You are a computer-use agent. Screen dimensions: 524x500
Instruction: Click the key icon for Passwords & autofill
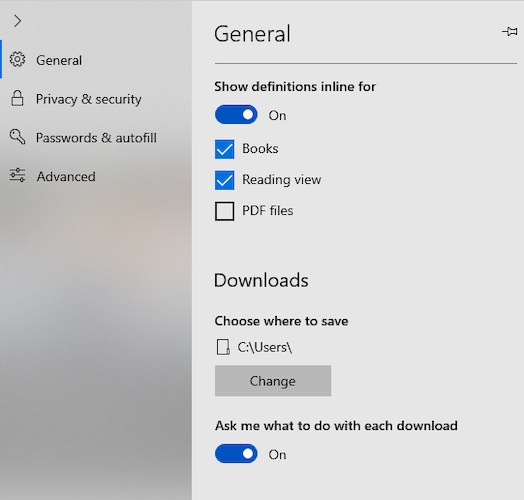pyautogui.click(x=17, y=137)
